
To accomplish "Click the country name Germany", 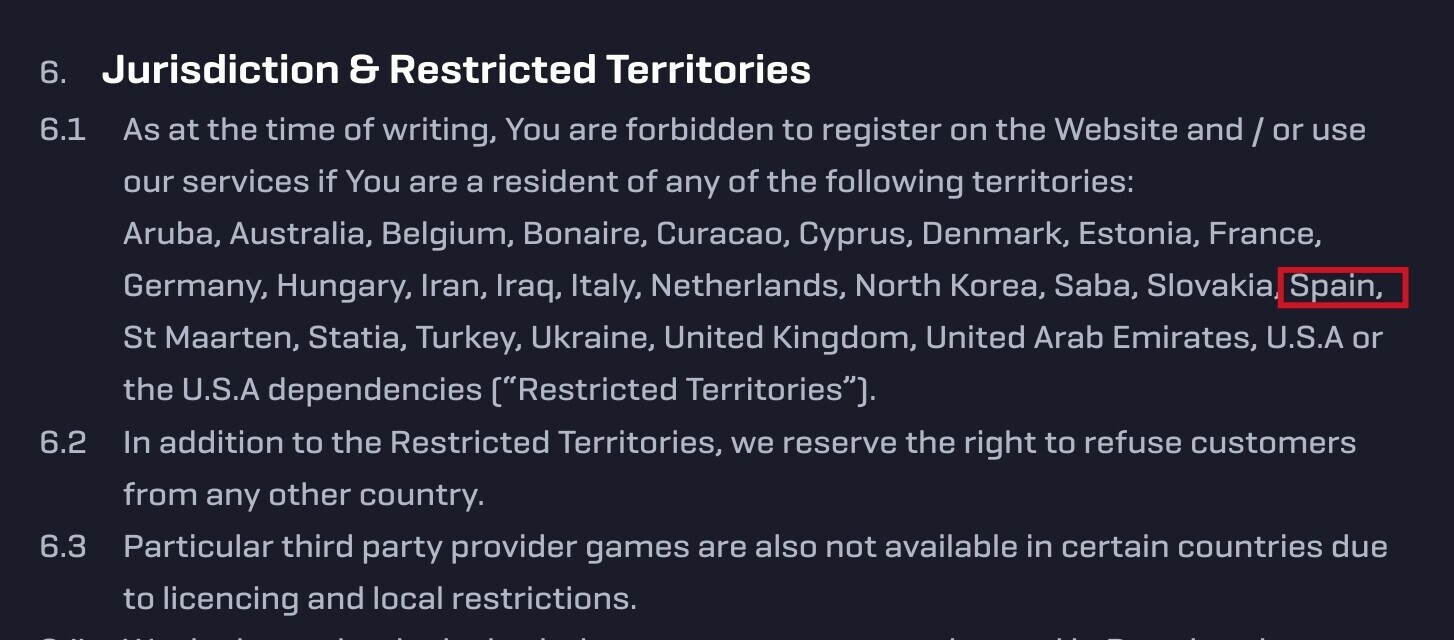I will pos(190,287).
